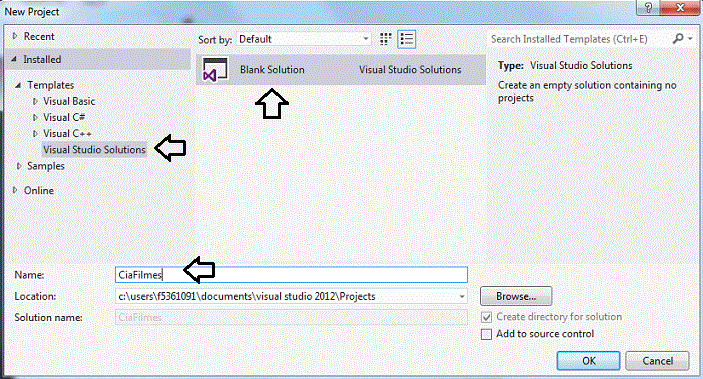The width and height of the screenshot is (703, 379).
Task: Select the Templates label
Action: [x=51, y=85]
